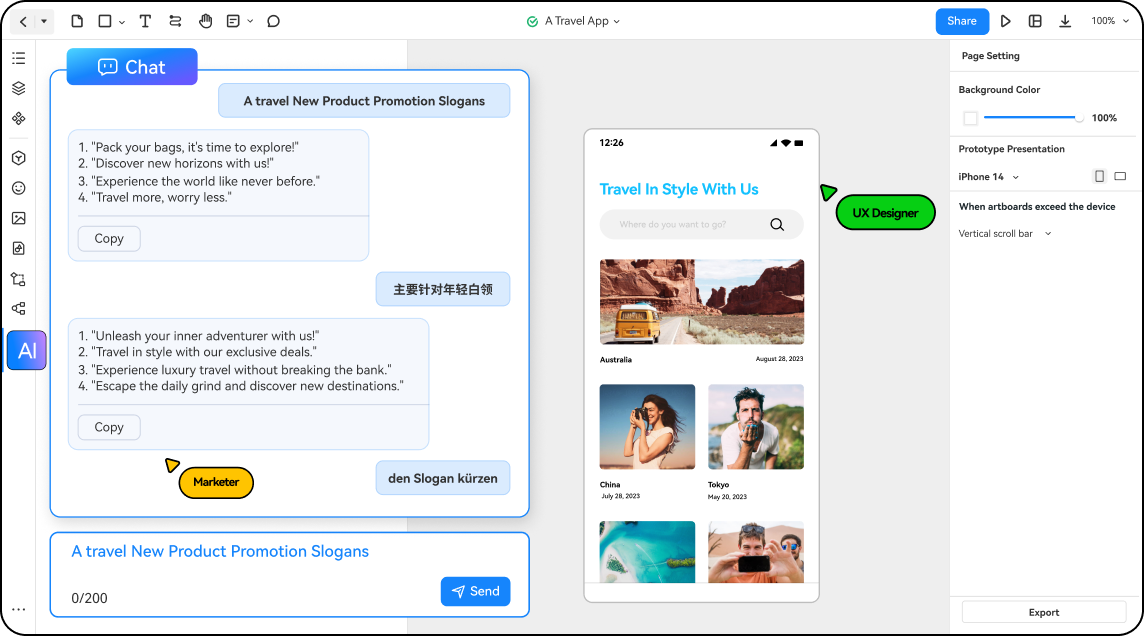This screenshot has width=1144, height=636.
Task: Expand the note tool dropdown arrow
Action: click(250, 22)
